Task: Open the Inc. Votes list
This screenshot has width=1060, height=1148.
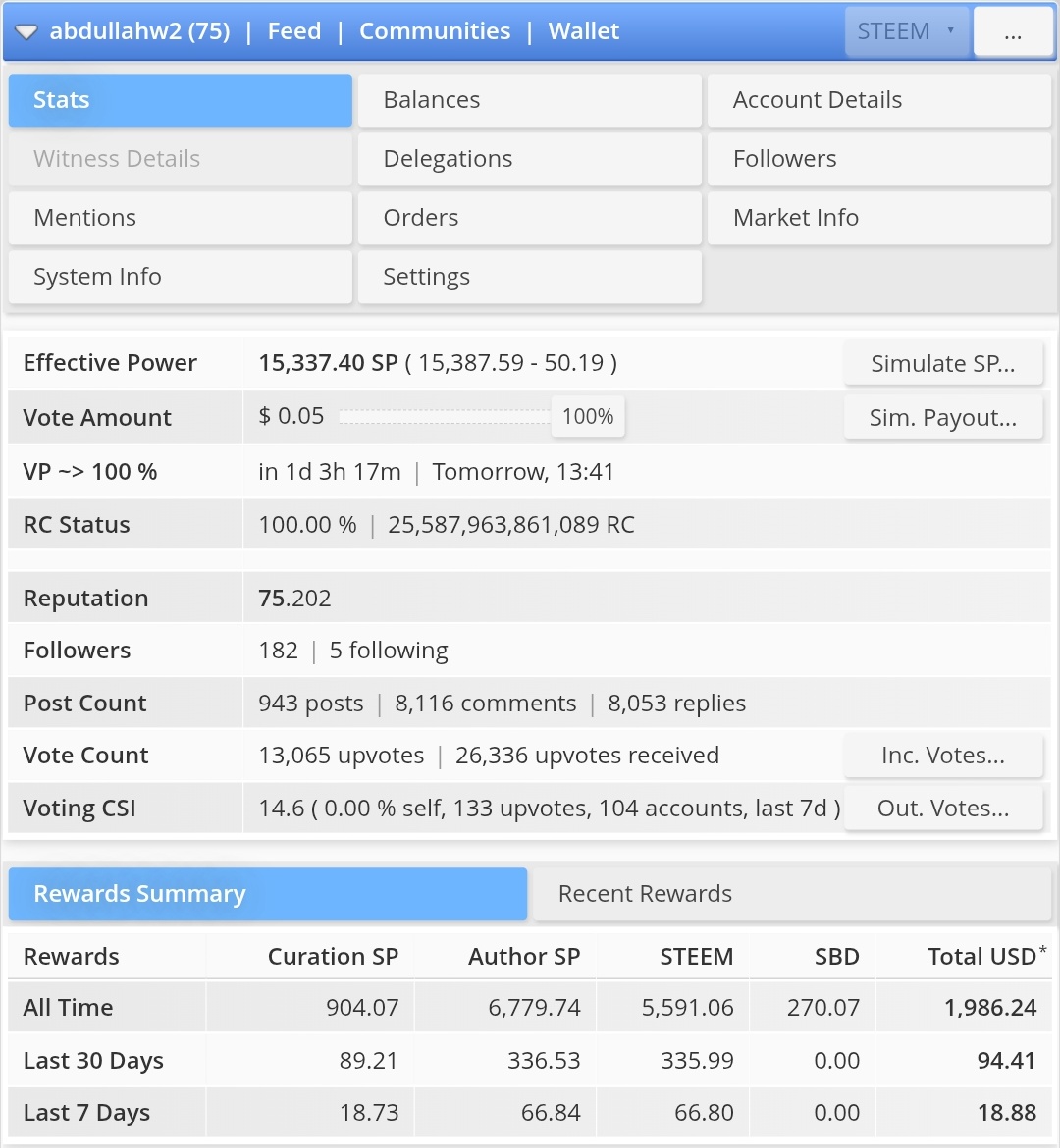Action: coord(943,756)
